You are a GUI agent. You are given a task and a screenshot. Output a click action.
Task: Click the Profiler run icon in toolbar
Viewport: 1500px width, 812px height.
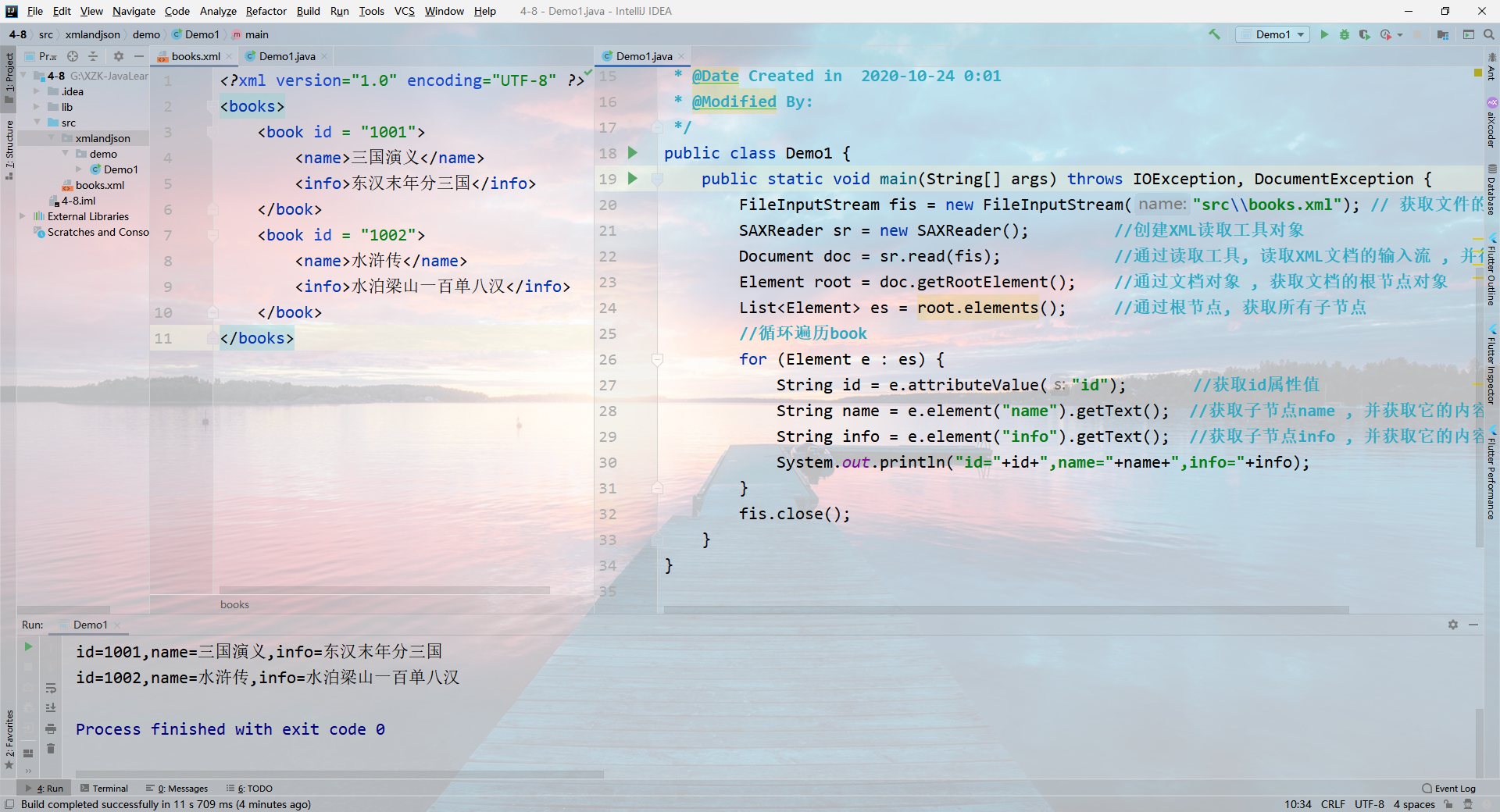pyautogui.click(x=1386, y=34)
